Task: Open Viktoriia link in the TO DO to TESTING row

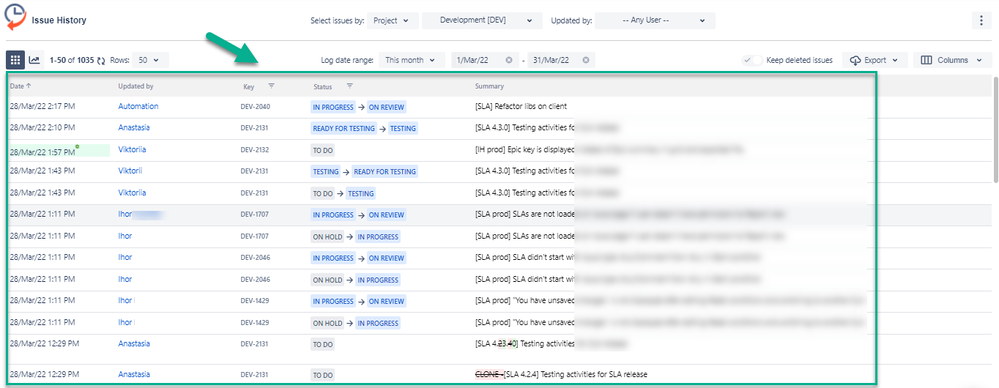Action: click(x=132, y=192)
